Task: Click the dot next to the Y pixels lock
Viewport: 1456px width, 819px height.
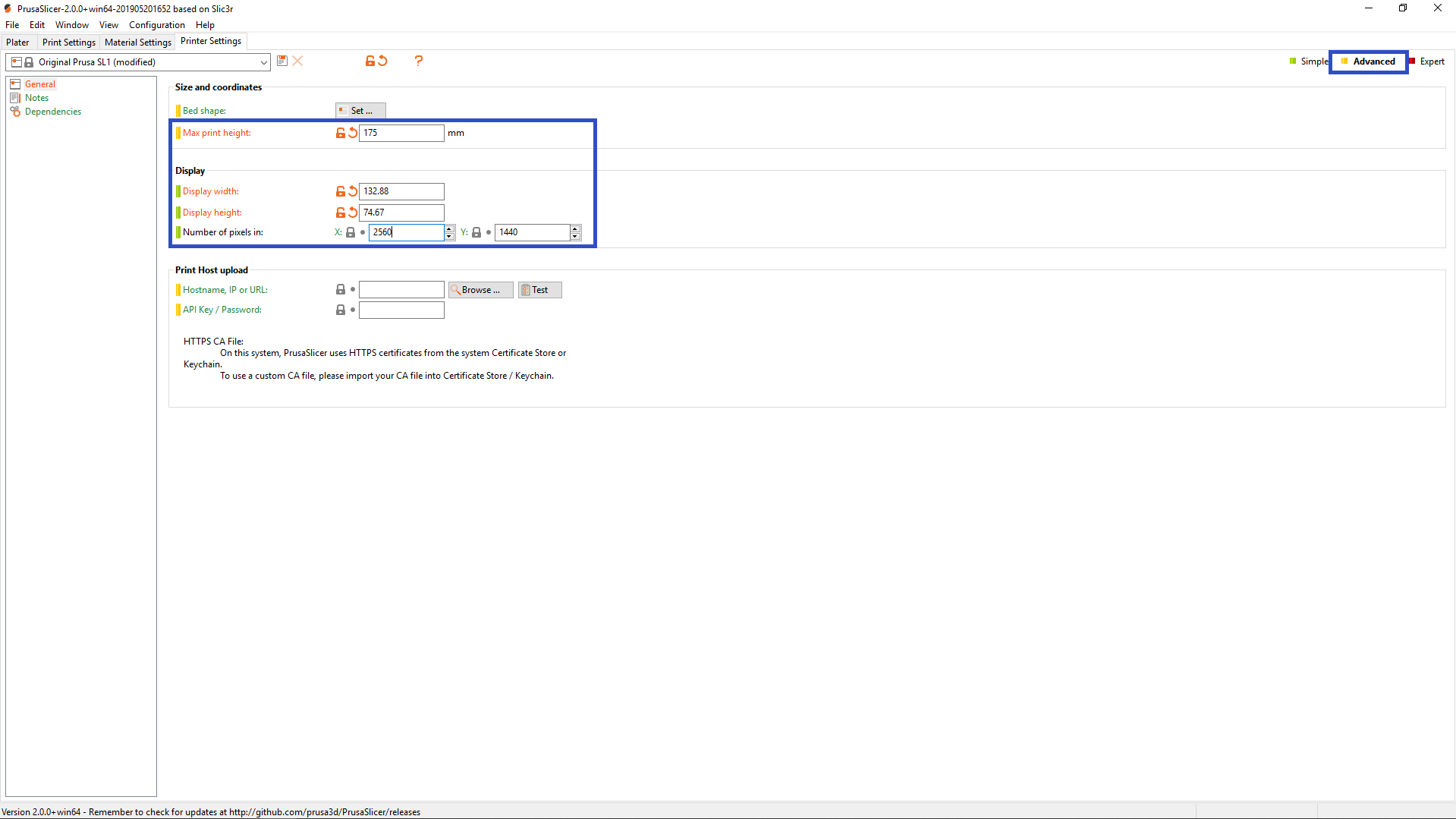Action: tap(489, 232)
